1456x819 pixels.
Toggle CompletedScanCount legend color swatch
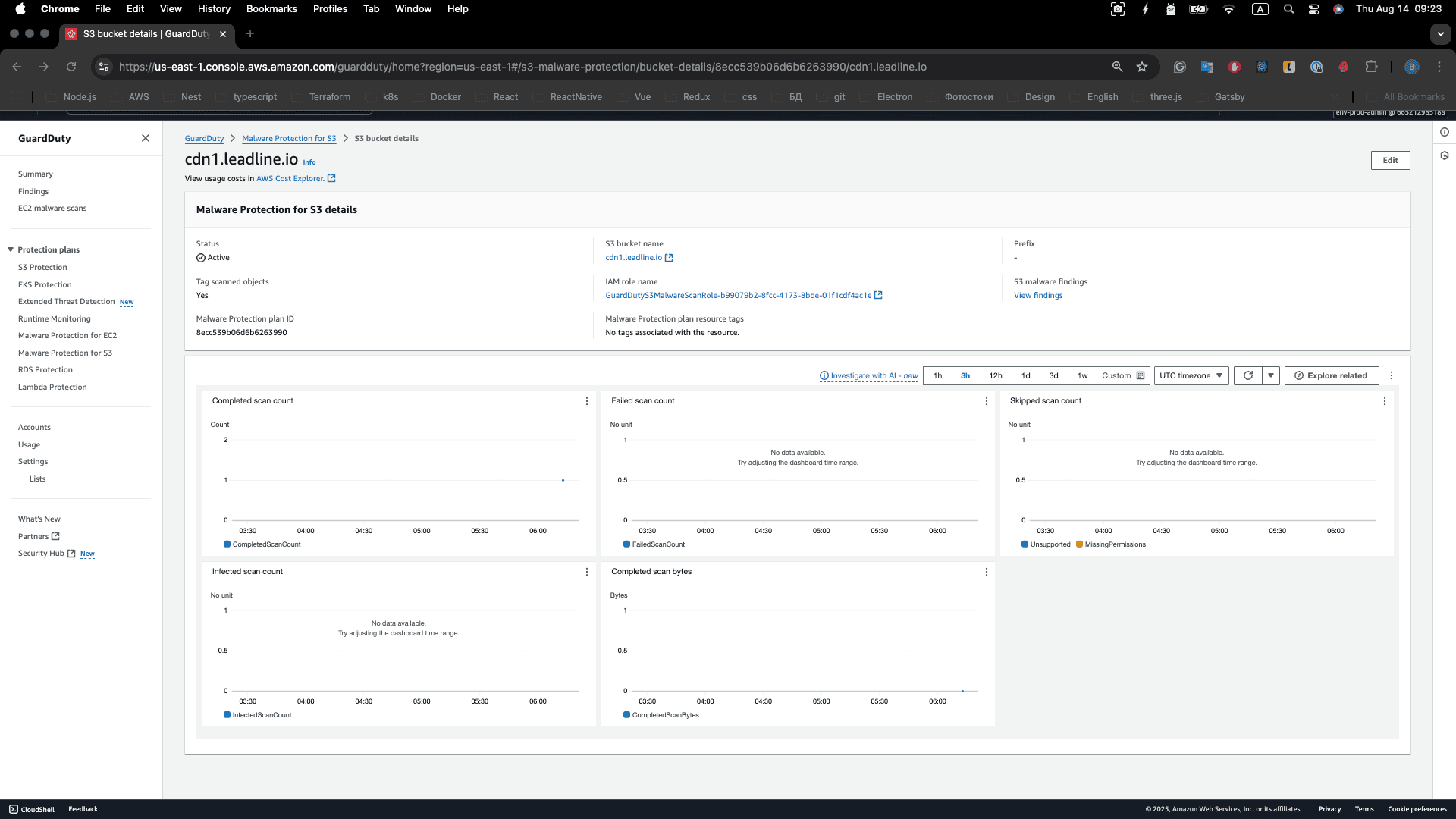(227, 544)
